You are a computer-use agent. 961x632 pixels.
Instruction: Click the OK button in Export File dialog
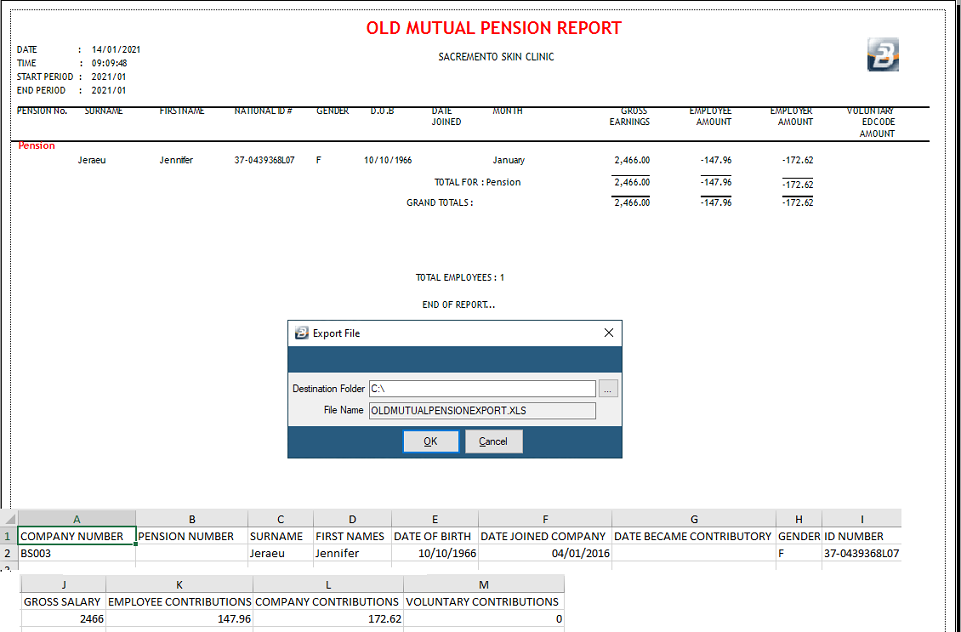(x=430, y=441)
